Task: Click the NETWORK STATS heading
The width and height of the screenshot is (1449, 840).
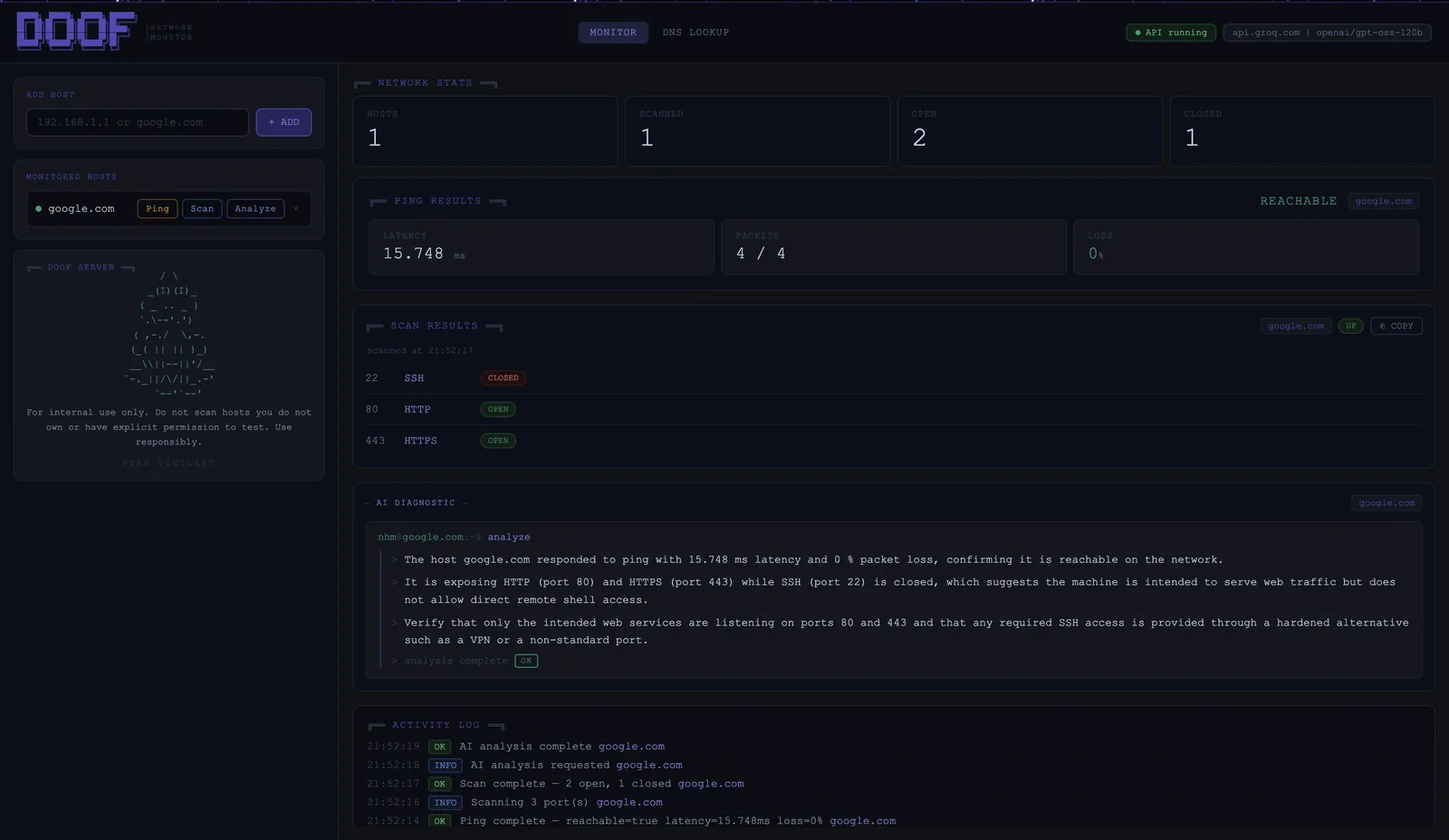Action: pyautogui.click(x=425, y=83)
